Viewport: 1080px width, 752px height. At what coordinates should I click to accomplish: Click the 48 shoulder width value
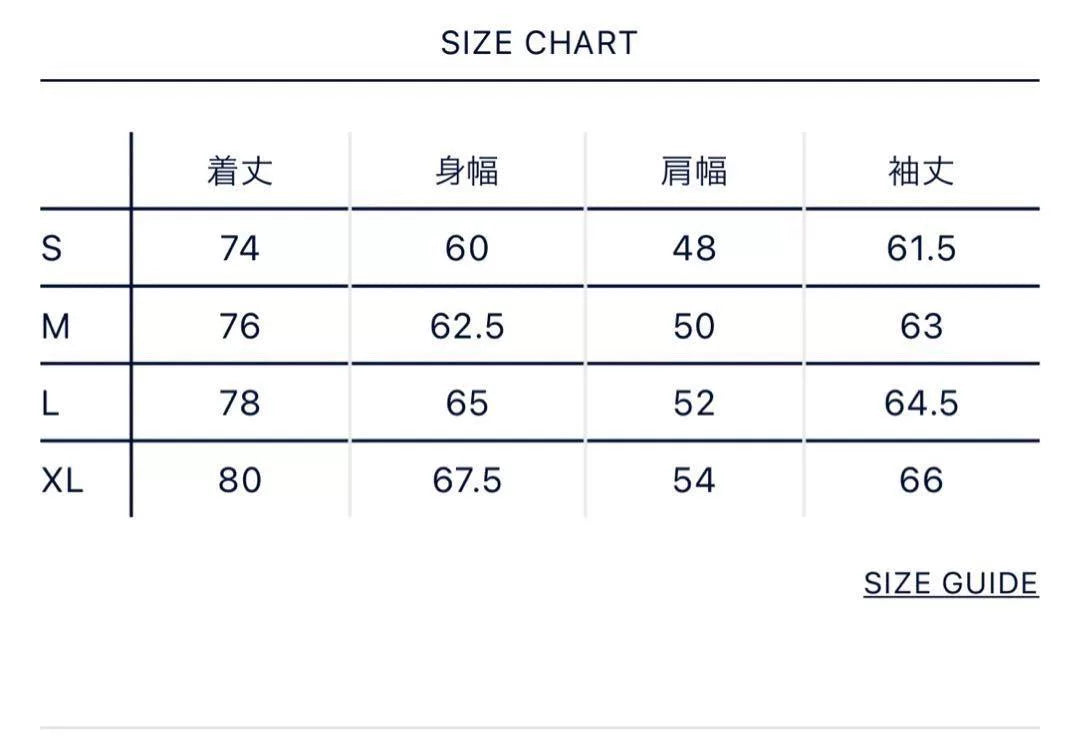tap(694, 248)
